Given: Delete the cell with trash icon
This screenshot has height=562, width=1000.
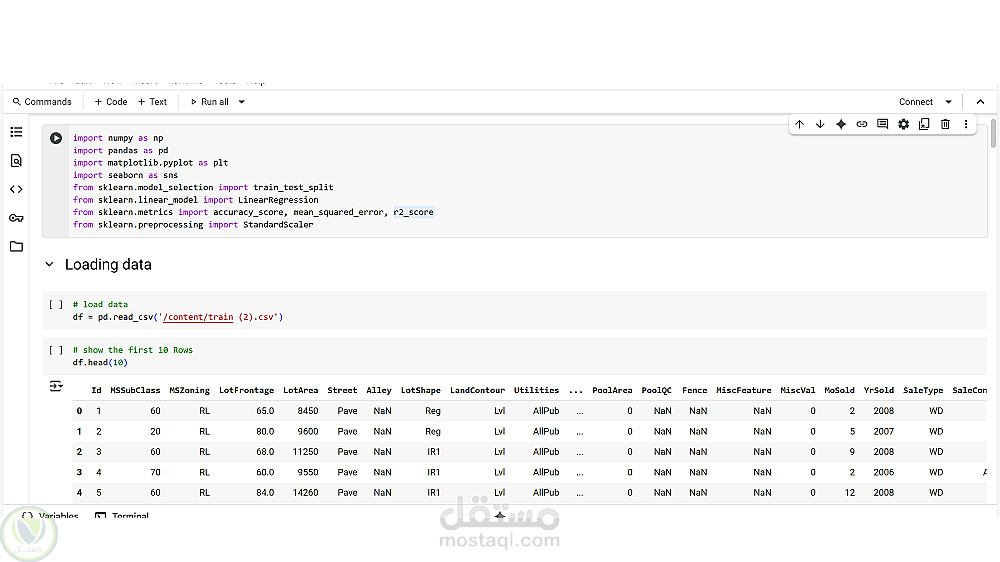Looking at the screenshot, I should tap(945, 124).
